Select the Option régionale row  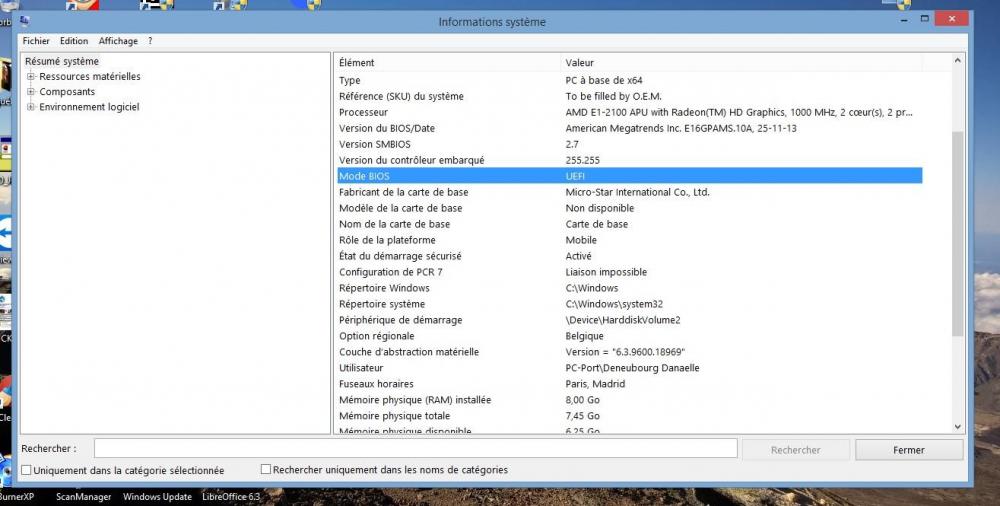(629, 336)
